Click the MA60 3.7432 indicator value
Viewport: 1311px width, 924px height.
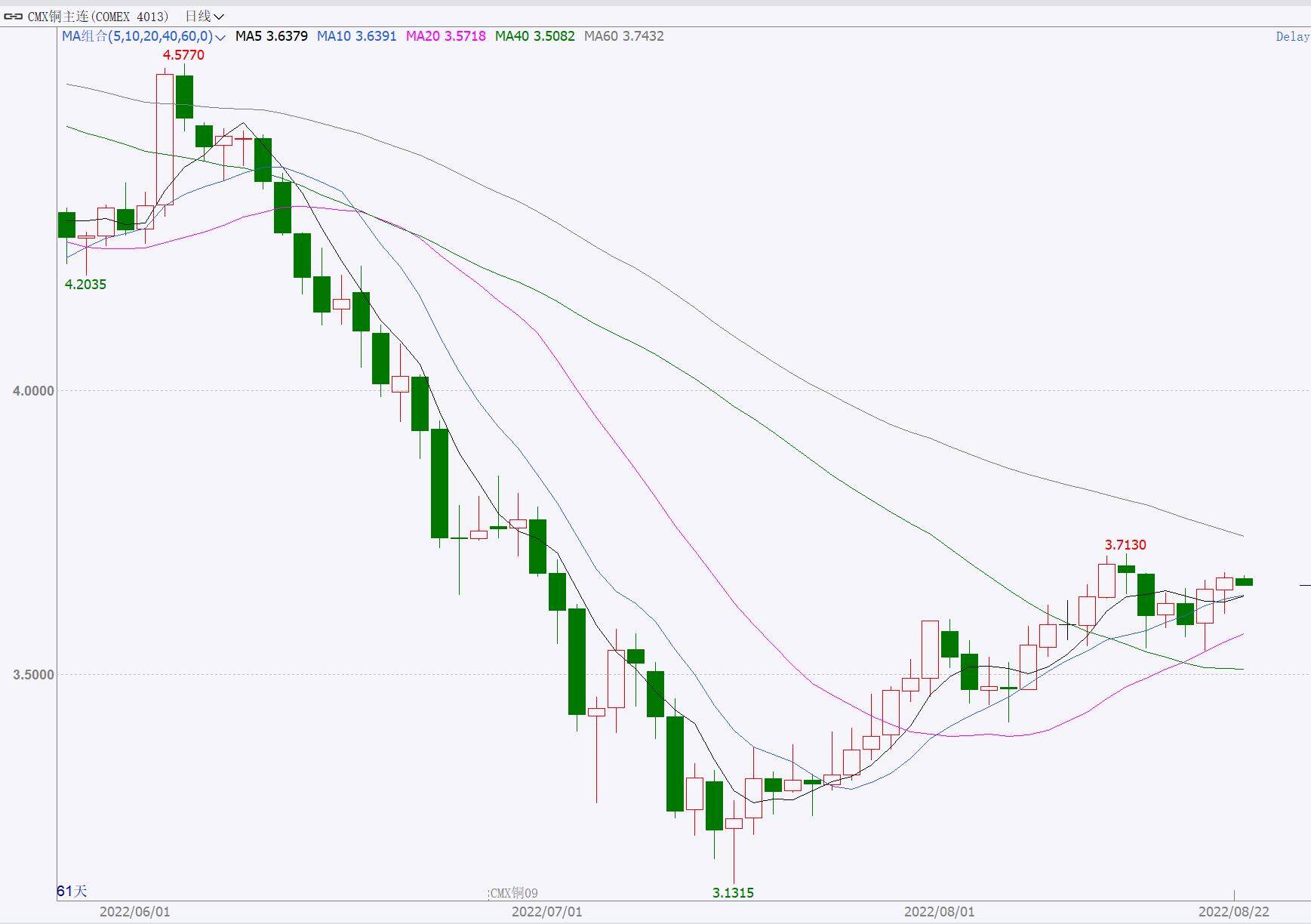[624, 36]
